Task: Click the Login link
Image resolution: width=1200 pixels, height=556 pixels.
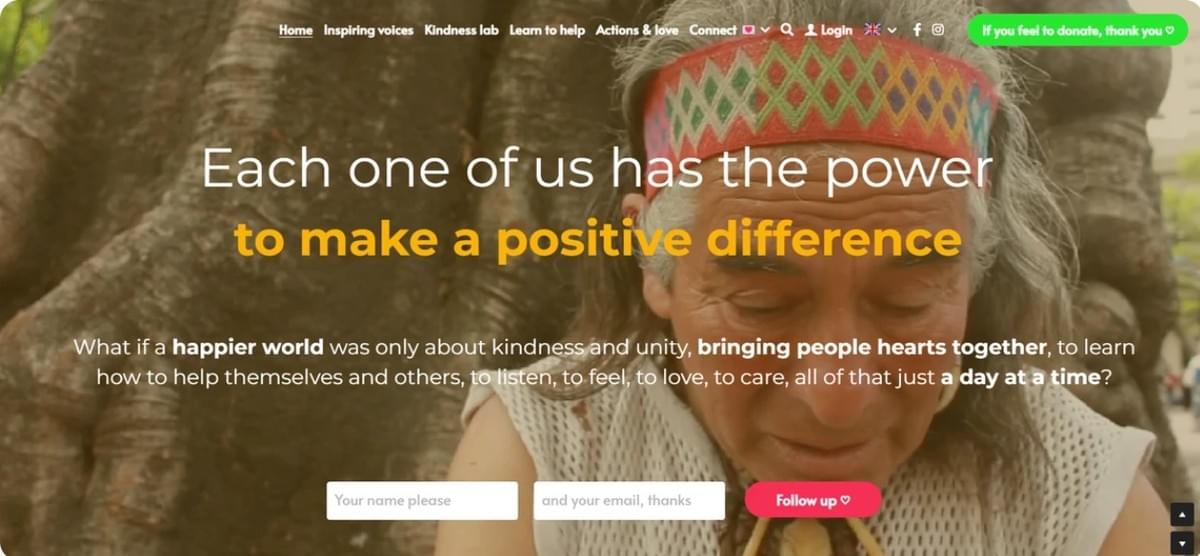Action: [836, 30]
